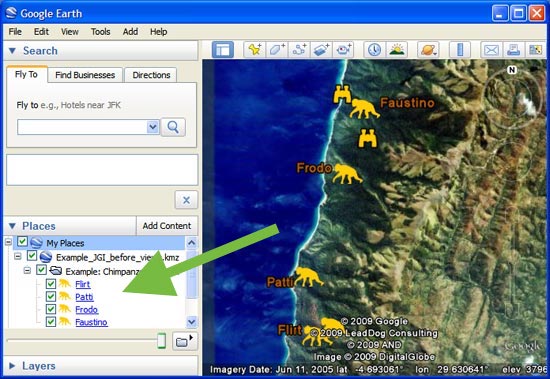Select the Fly To tab
Screen dimensions: 550x379
(x=27, y=74)
